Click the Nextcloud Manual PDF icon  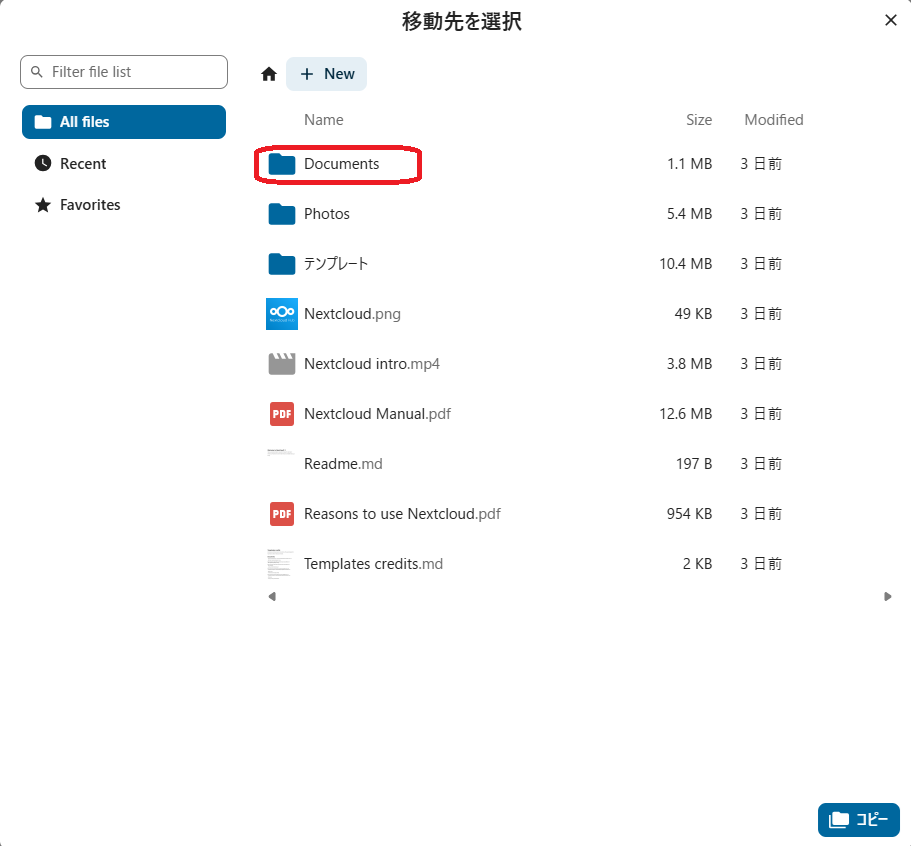(x=282, y=414)
